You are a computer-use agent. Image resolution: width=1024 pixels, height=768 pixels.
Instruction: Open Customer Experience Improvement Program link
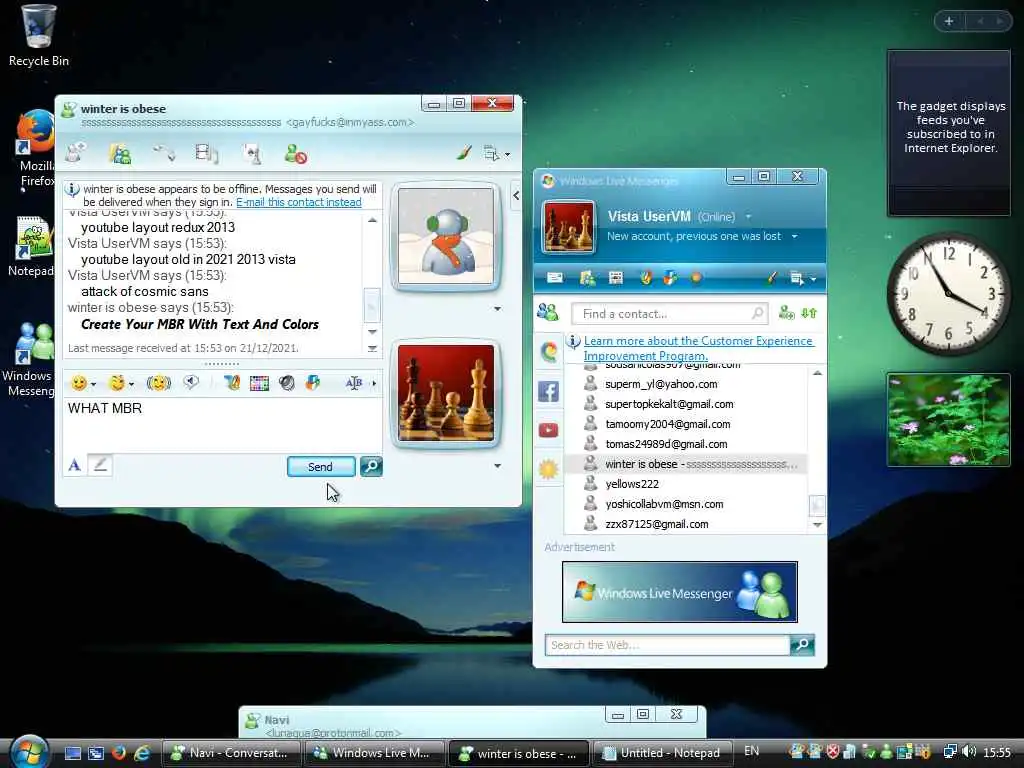699,348
